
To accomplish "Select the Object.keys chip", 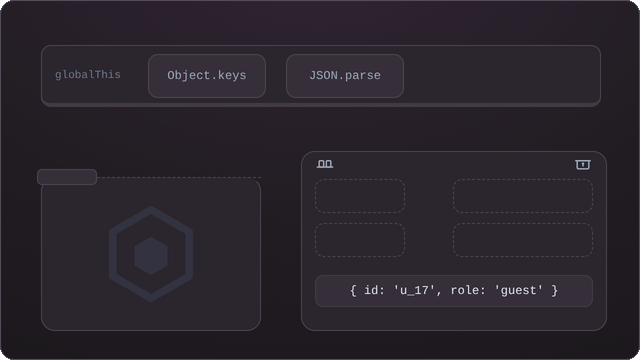I will click(x=207, y=76).
